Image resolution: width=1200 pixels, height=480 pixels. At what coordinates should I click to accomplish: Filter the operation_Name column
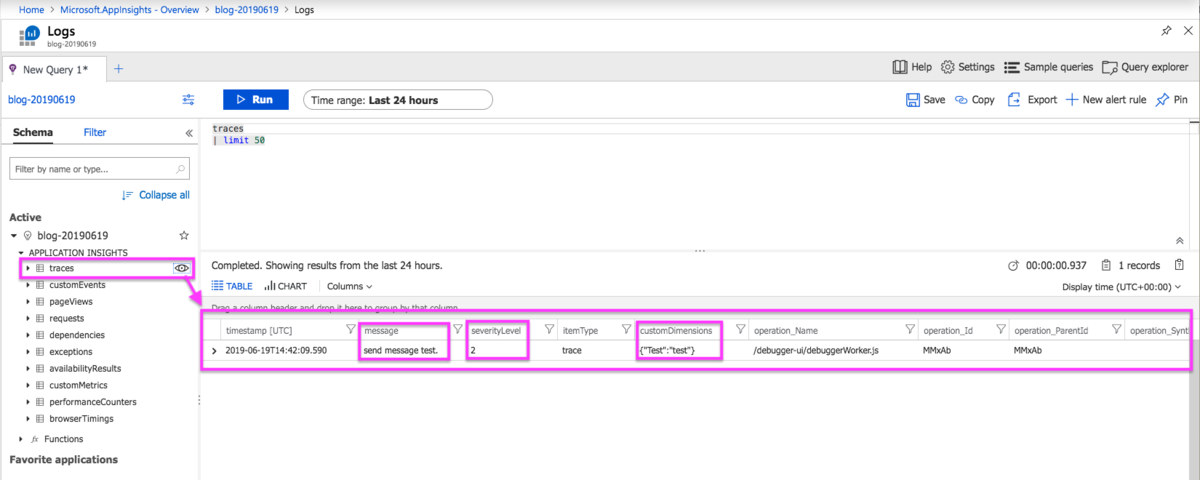[x=910, y=329]
